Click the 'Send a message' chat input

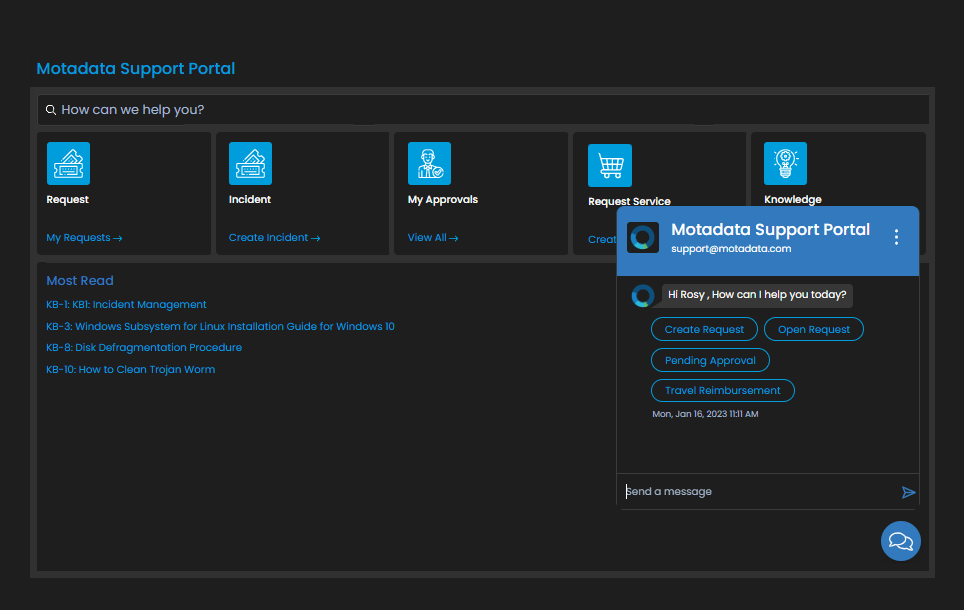[x=759, y=491]
